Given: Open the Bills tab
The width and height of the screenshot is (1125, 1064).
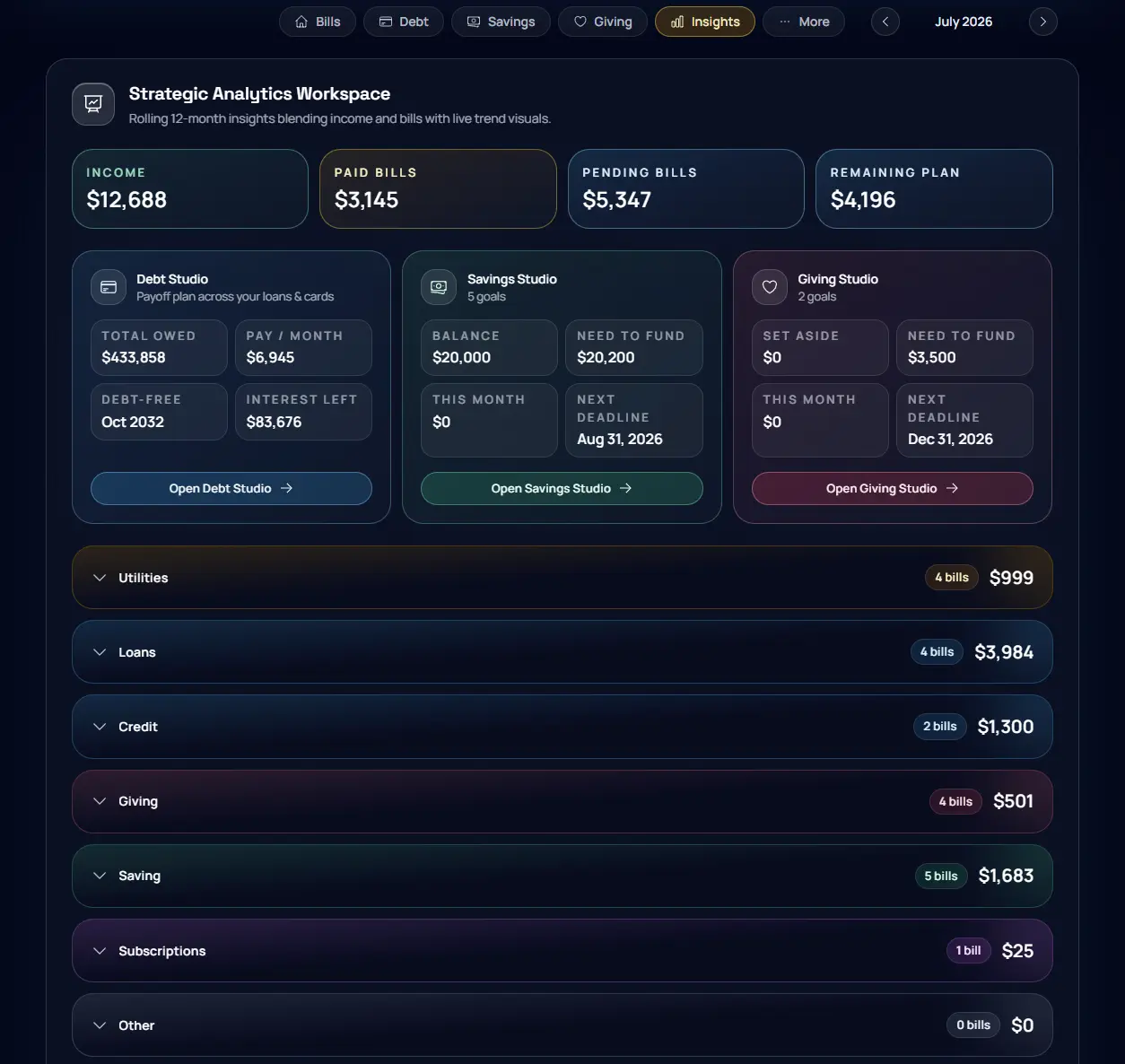Looking at the screenshot, I should tap(318, 22).
